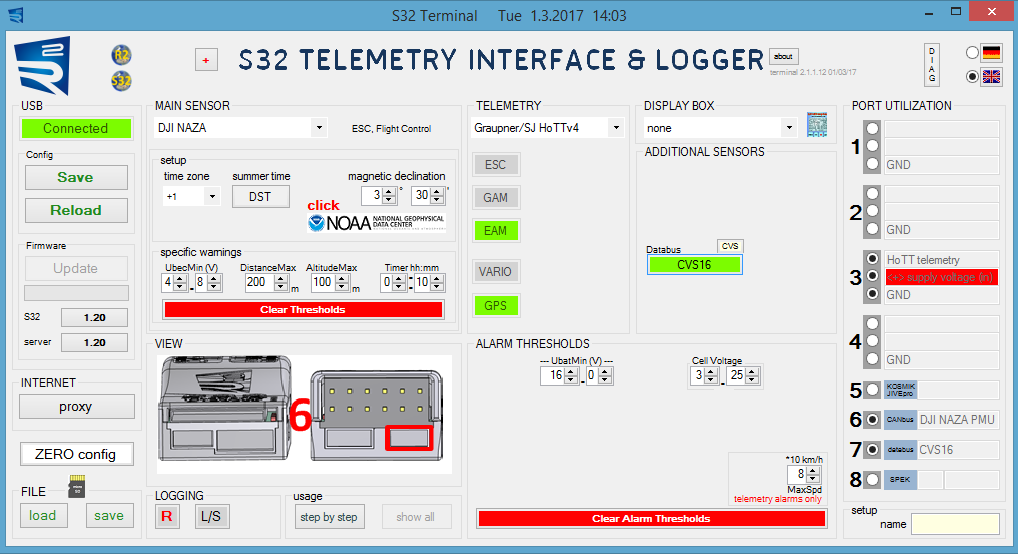1018x554 pixels.
Task: Adjust UbatMin volts stepper value 16
Action: (571, 375)
